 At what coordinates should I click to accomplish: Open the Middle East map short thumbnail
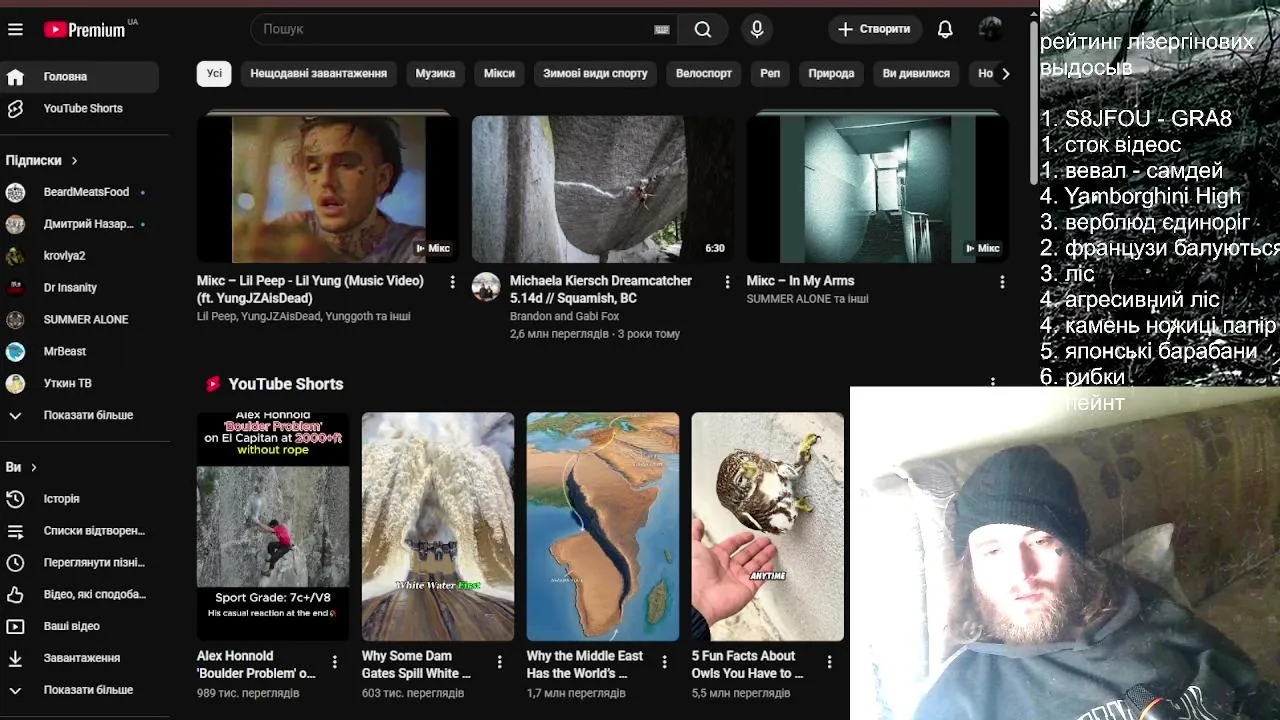[x=603, y=526]
